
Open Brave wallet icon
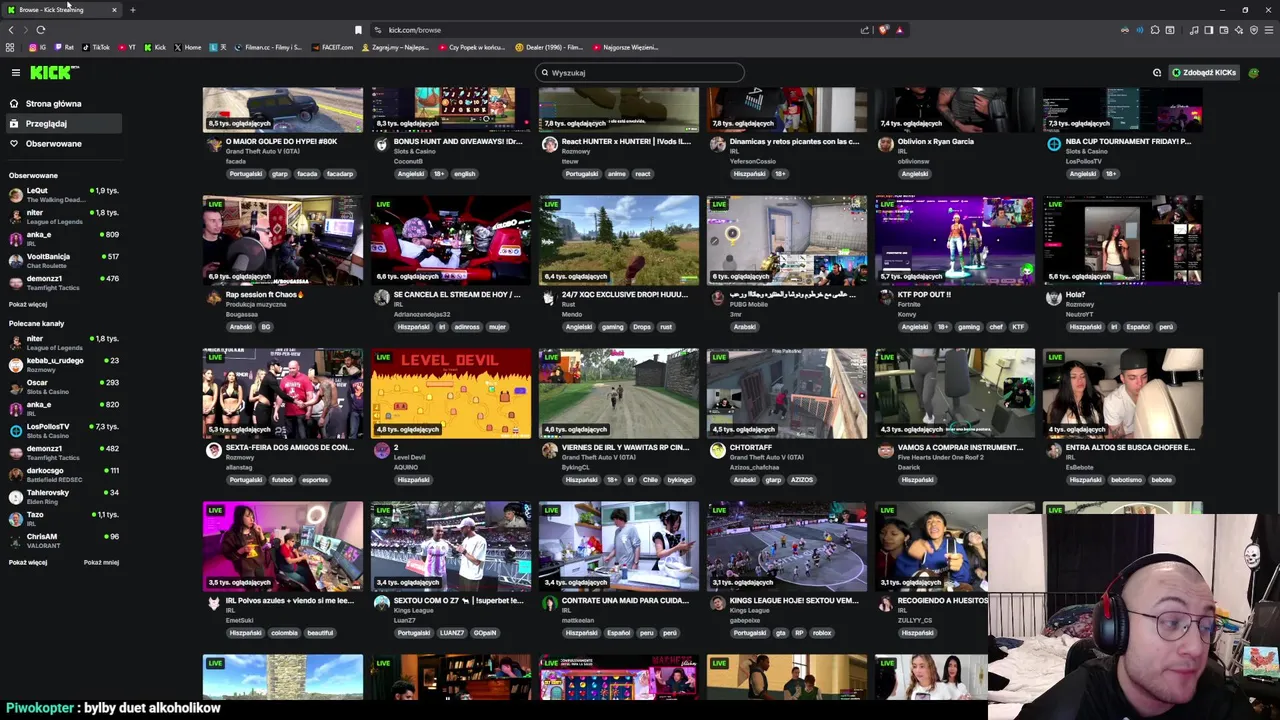pos(1224,30)
